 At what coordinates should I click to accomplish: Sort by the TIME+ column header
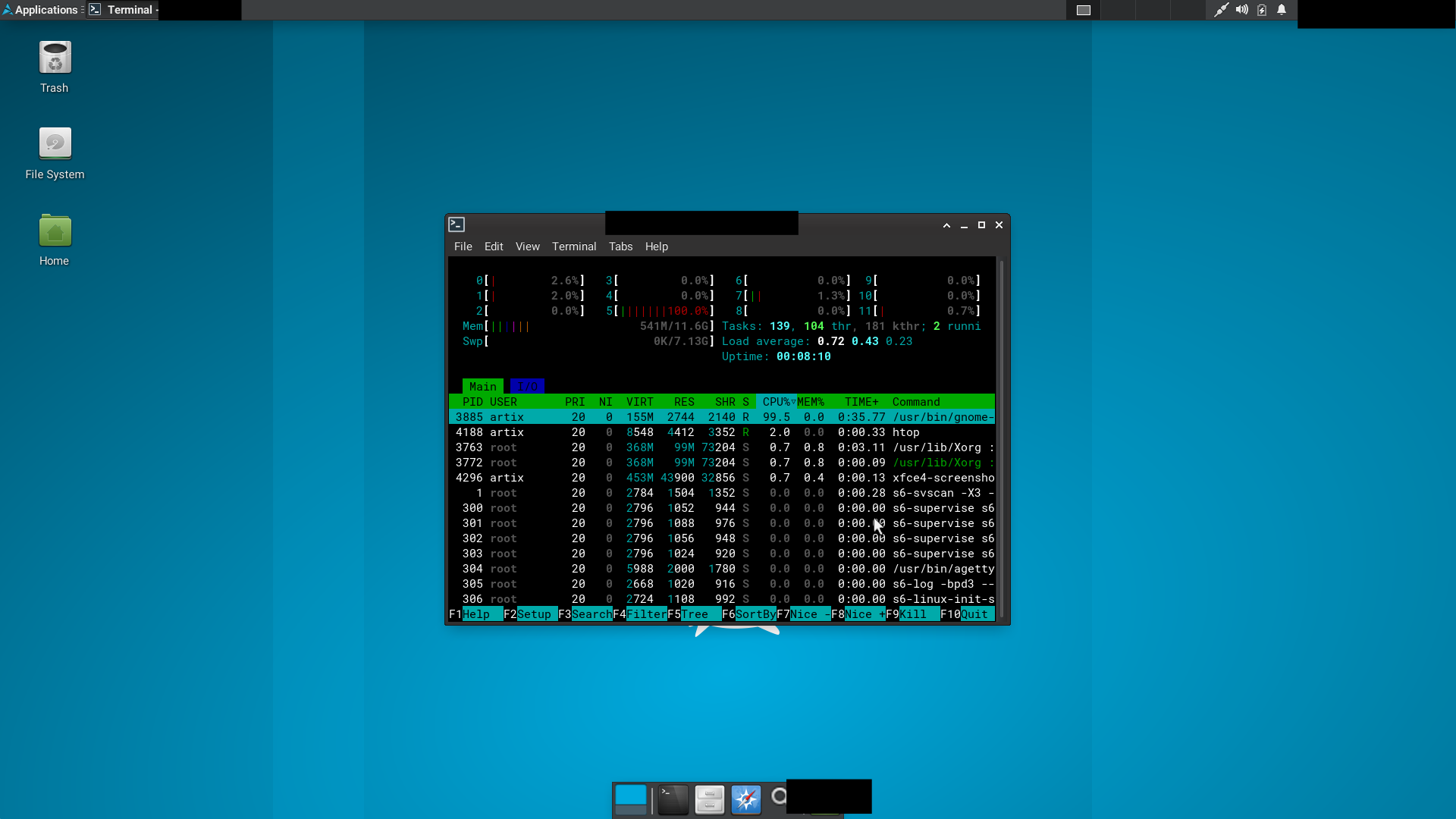pyautogui.click(x=861, y=402)
